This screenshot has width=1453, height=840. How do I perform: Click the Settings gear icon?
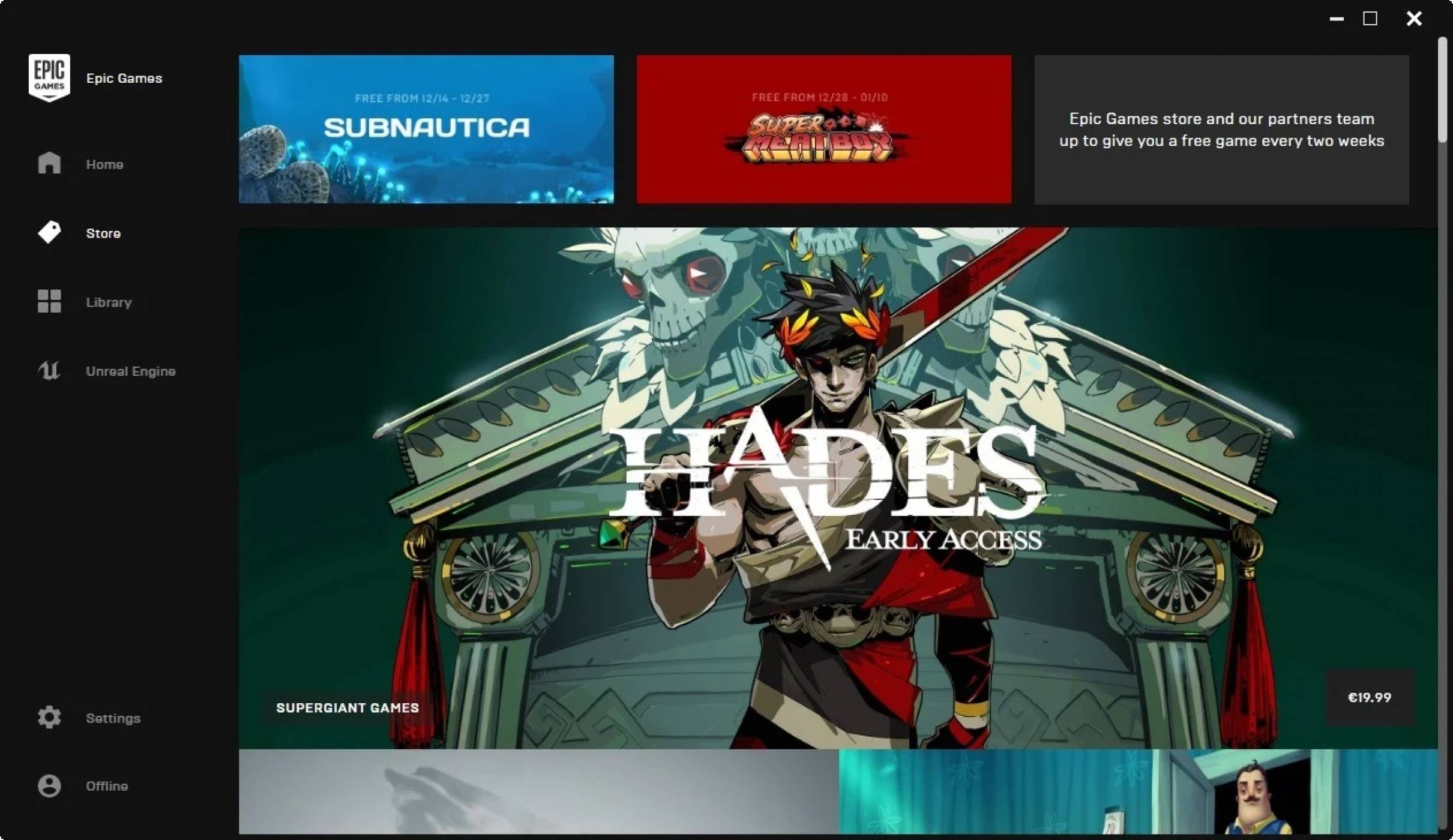click(x=49, y=717)
